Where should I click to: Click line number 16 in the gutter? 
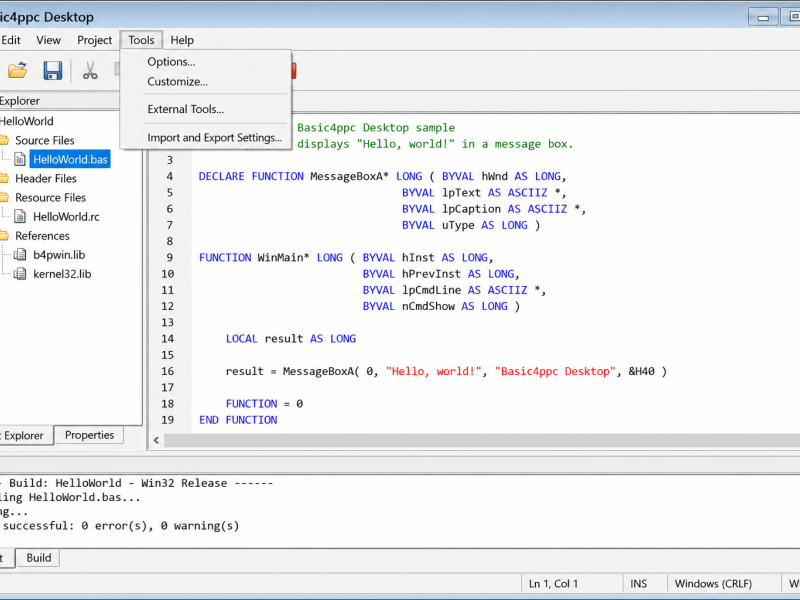(168, 371)
